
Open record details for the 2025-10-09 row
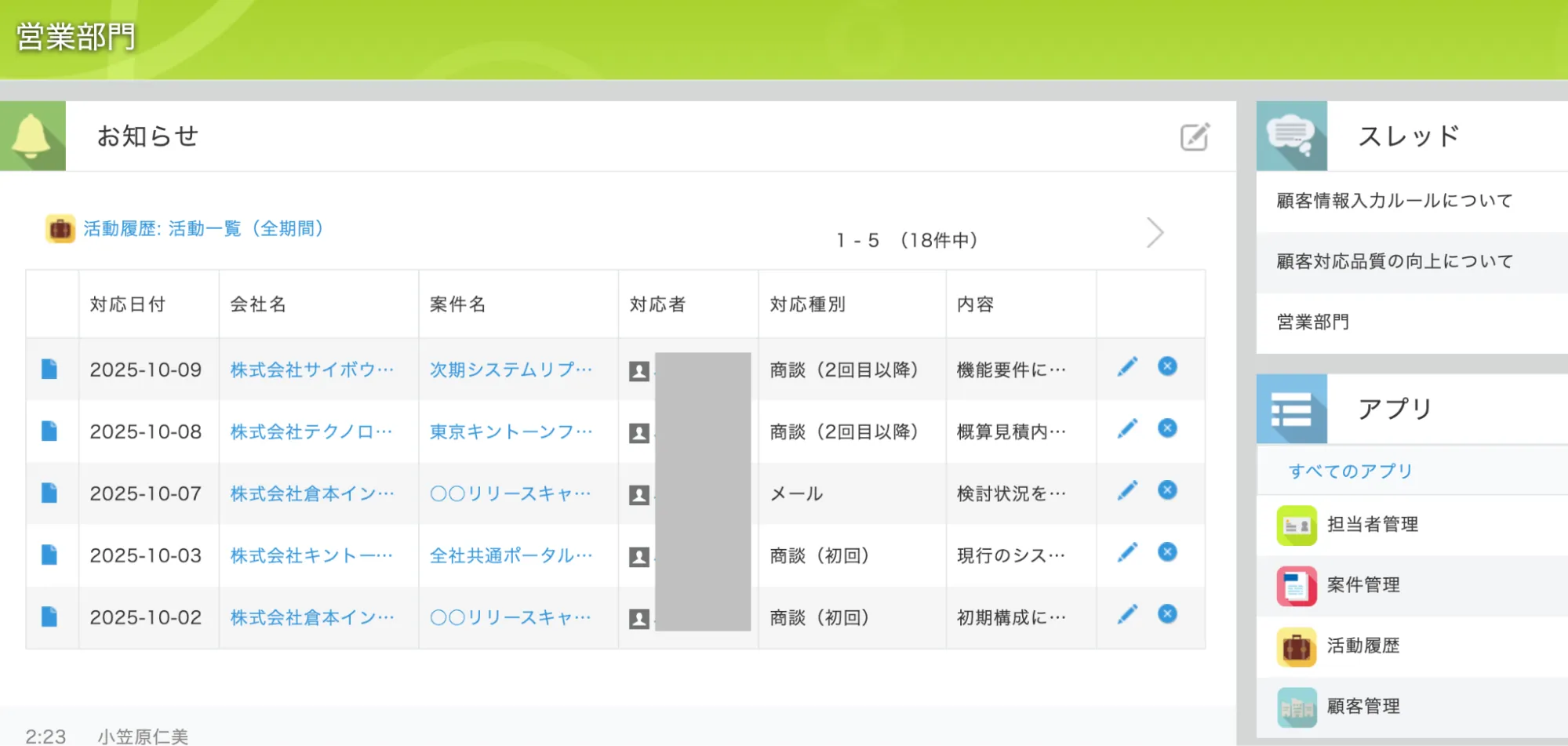[49, 369]
